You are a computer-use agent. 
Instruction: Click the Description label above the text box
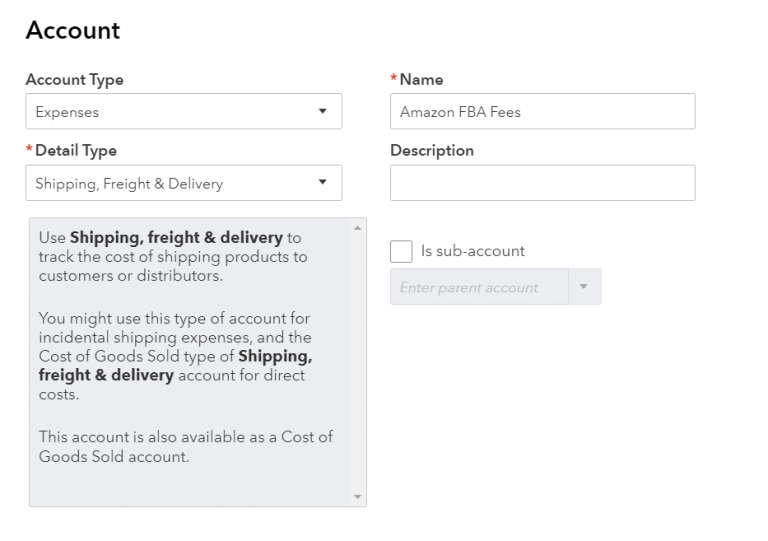[431, 151]
